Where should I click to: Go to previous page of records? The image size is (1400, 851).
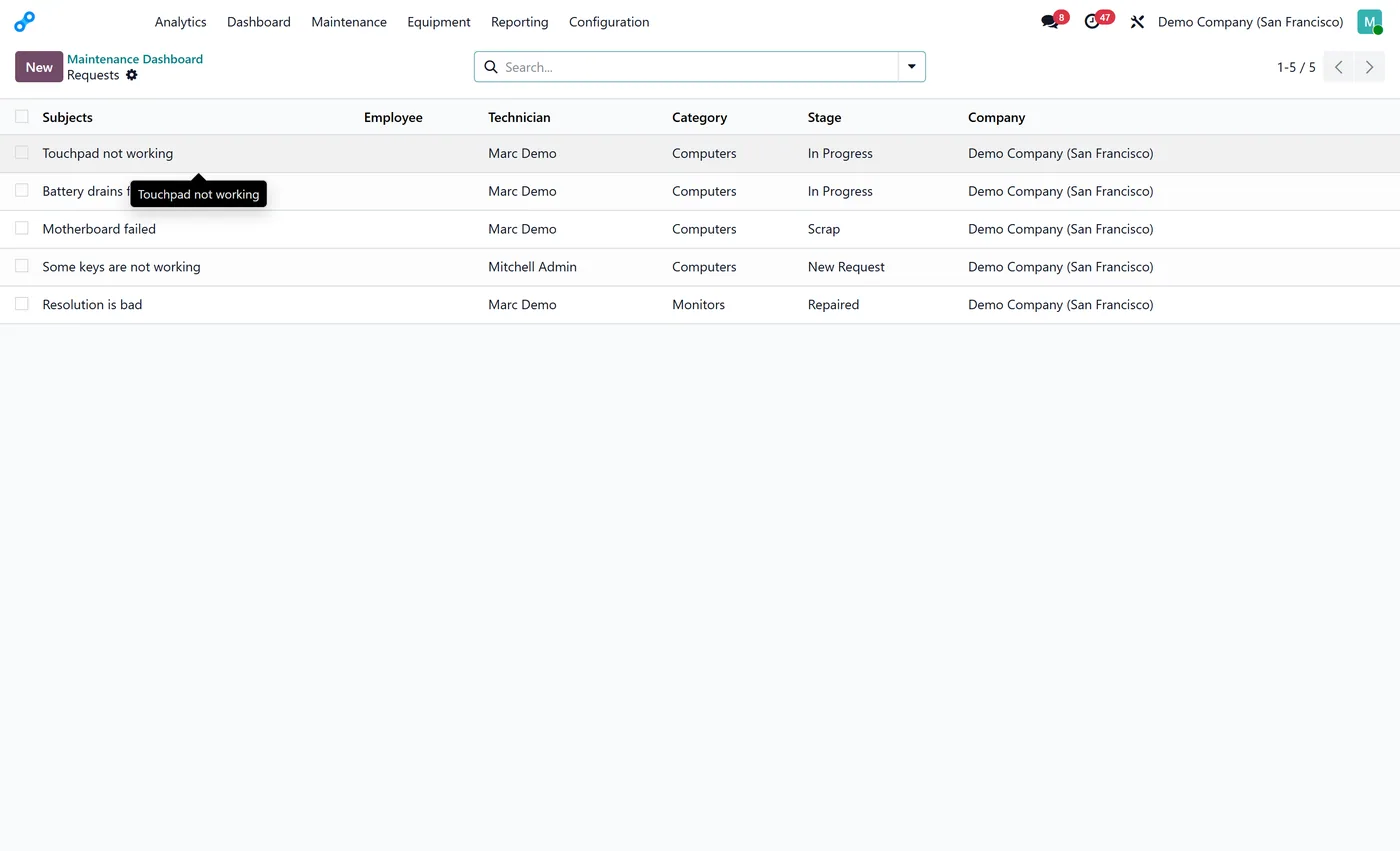1339,67
